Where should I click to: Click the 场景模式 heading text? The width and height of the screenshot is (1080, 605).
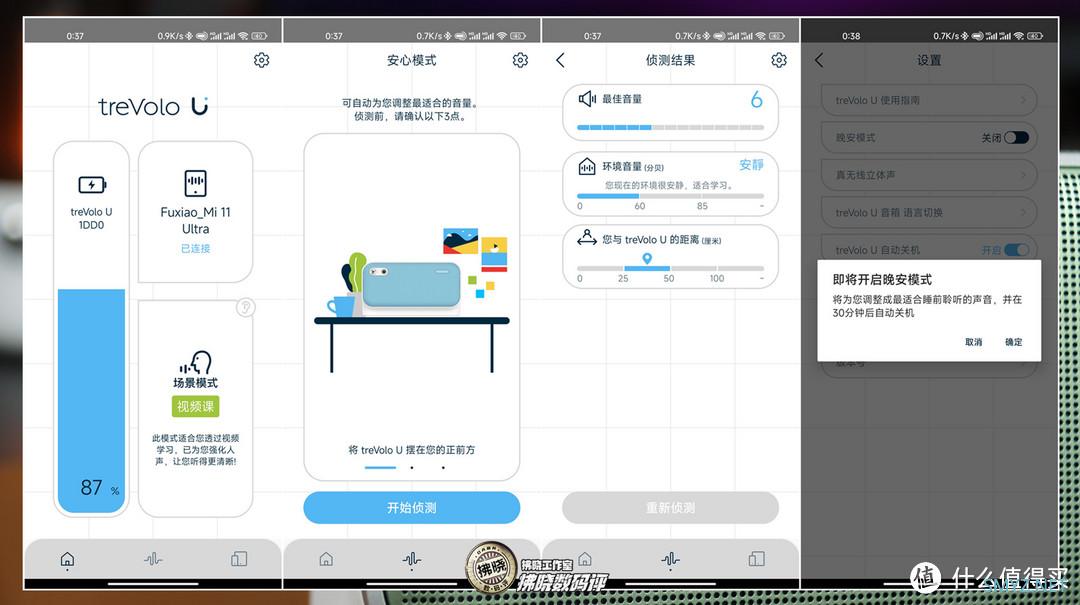point(196,383)
